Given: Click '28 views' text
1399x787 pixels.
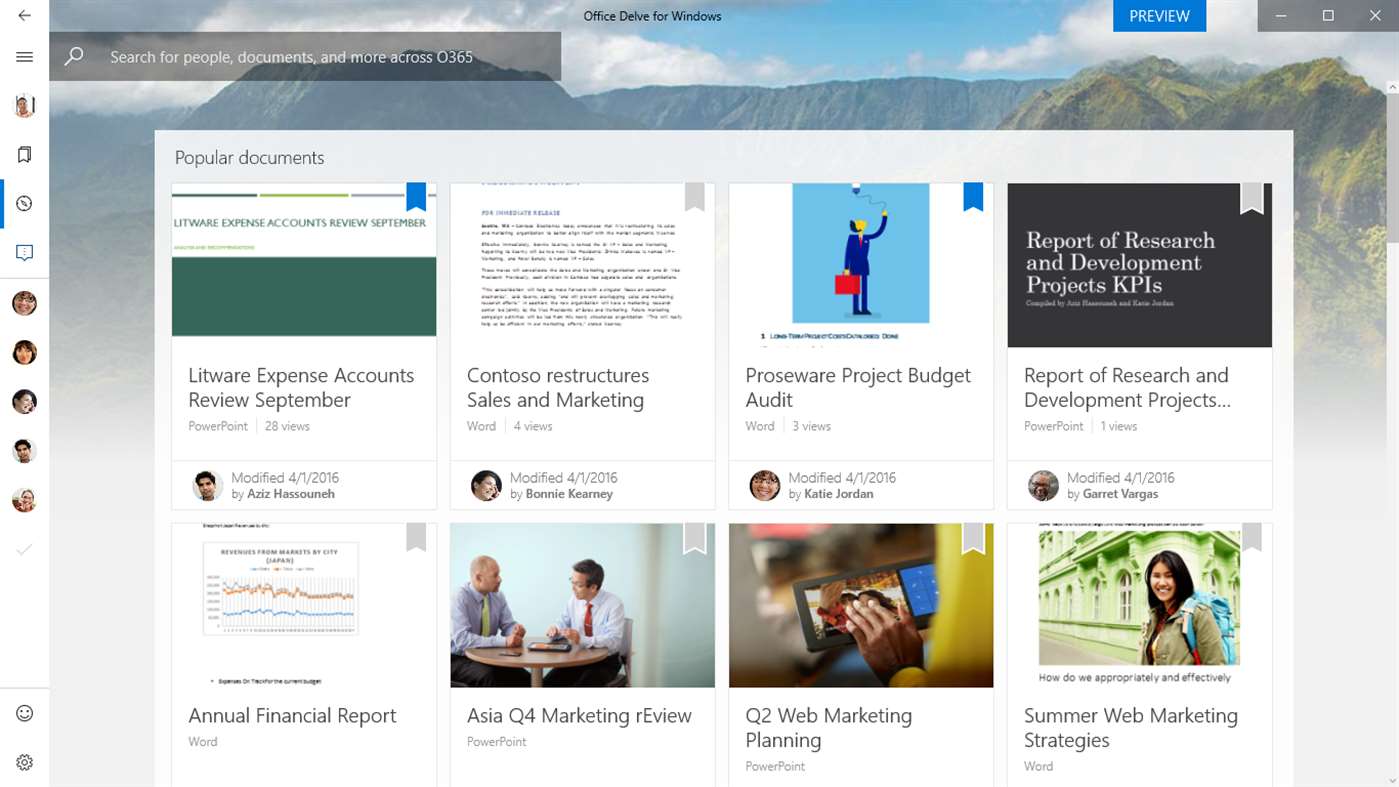Looking at the screenshot, I should click(x=287, y=426).
